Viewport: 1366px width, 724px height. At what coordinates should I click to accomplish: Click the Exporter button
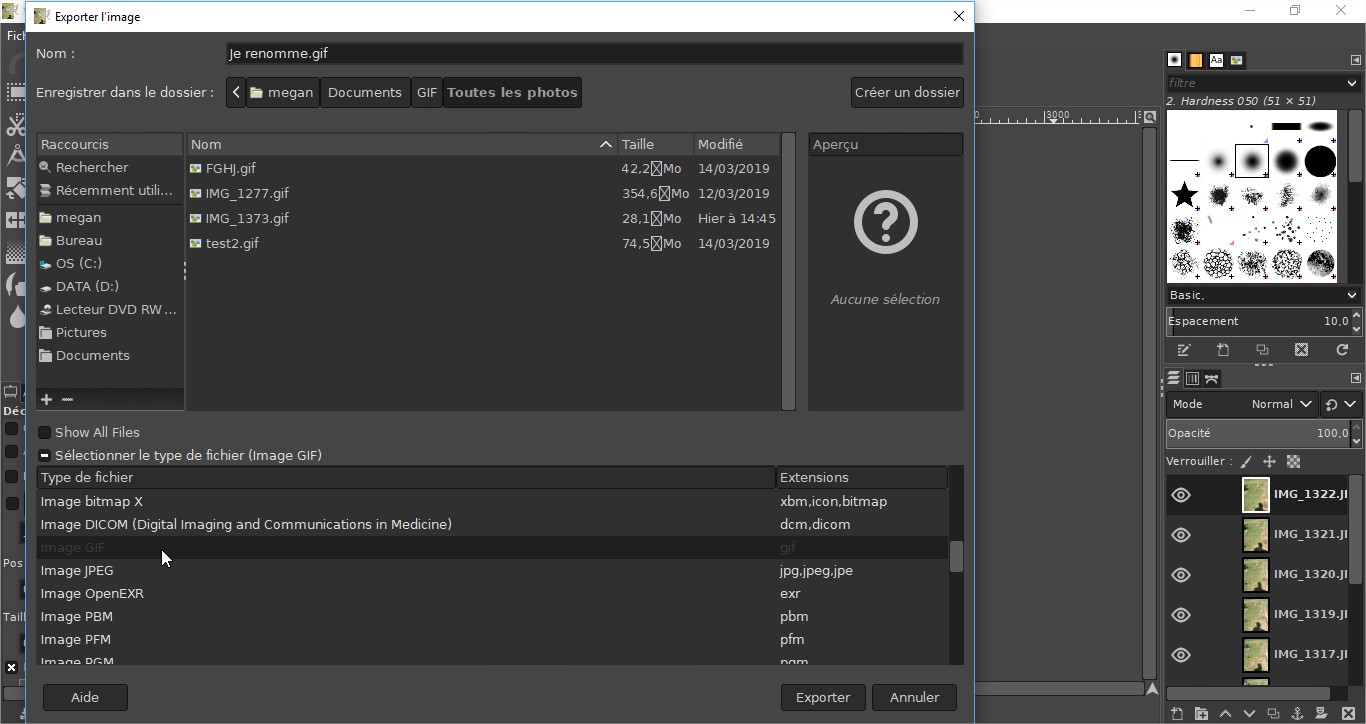pos(822,697)
